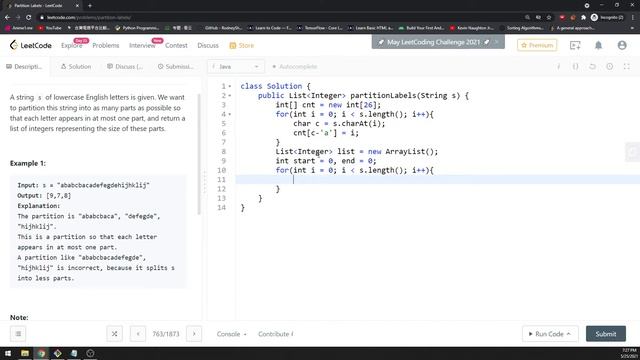
Task: Open the Store link
Action: tap(242, 45)
